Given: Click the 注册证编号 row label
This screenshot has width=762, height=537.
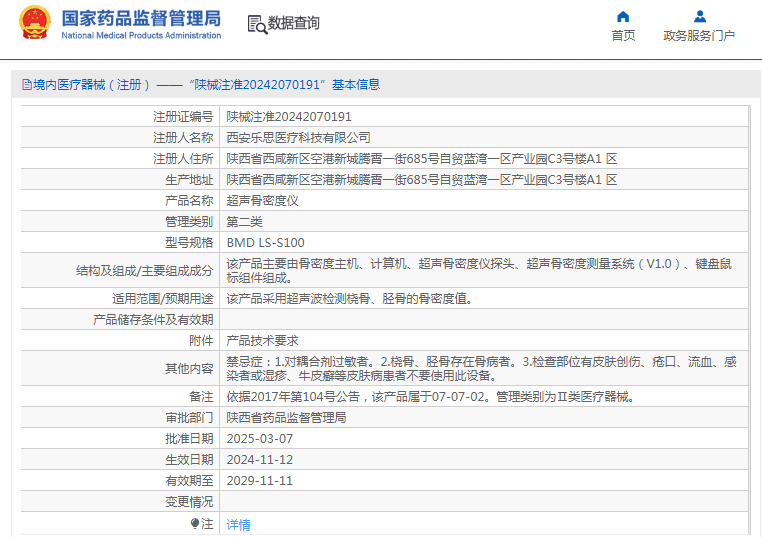Looking at the screenshot, I should click(183, 117).
